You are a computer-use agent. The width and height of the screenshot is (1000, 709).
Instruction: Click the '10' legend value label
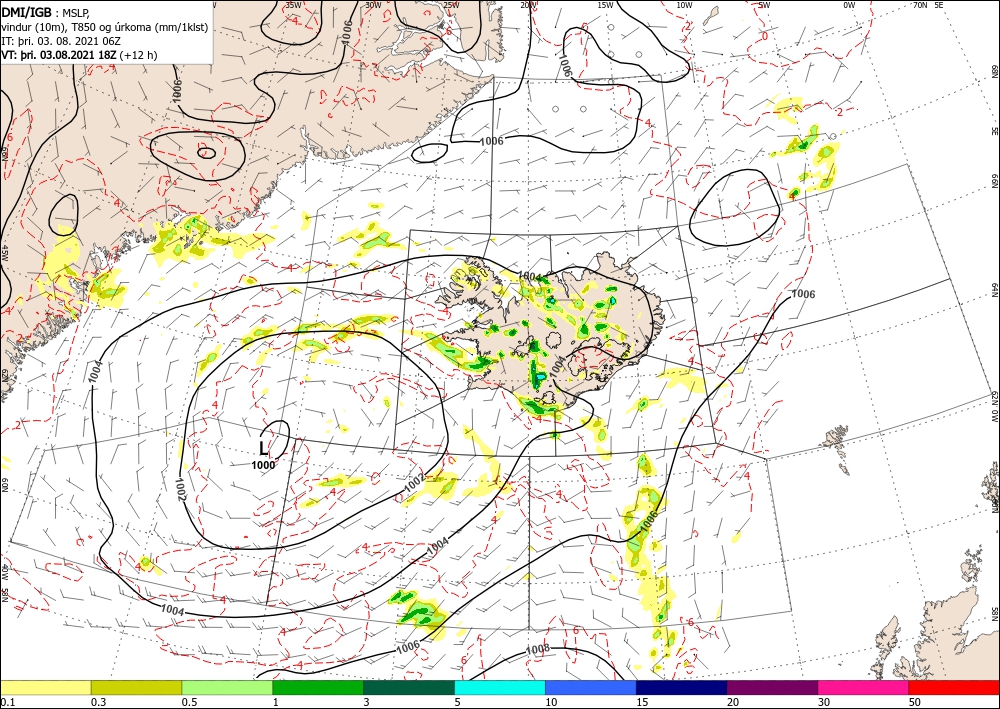(x=552, y=702)
